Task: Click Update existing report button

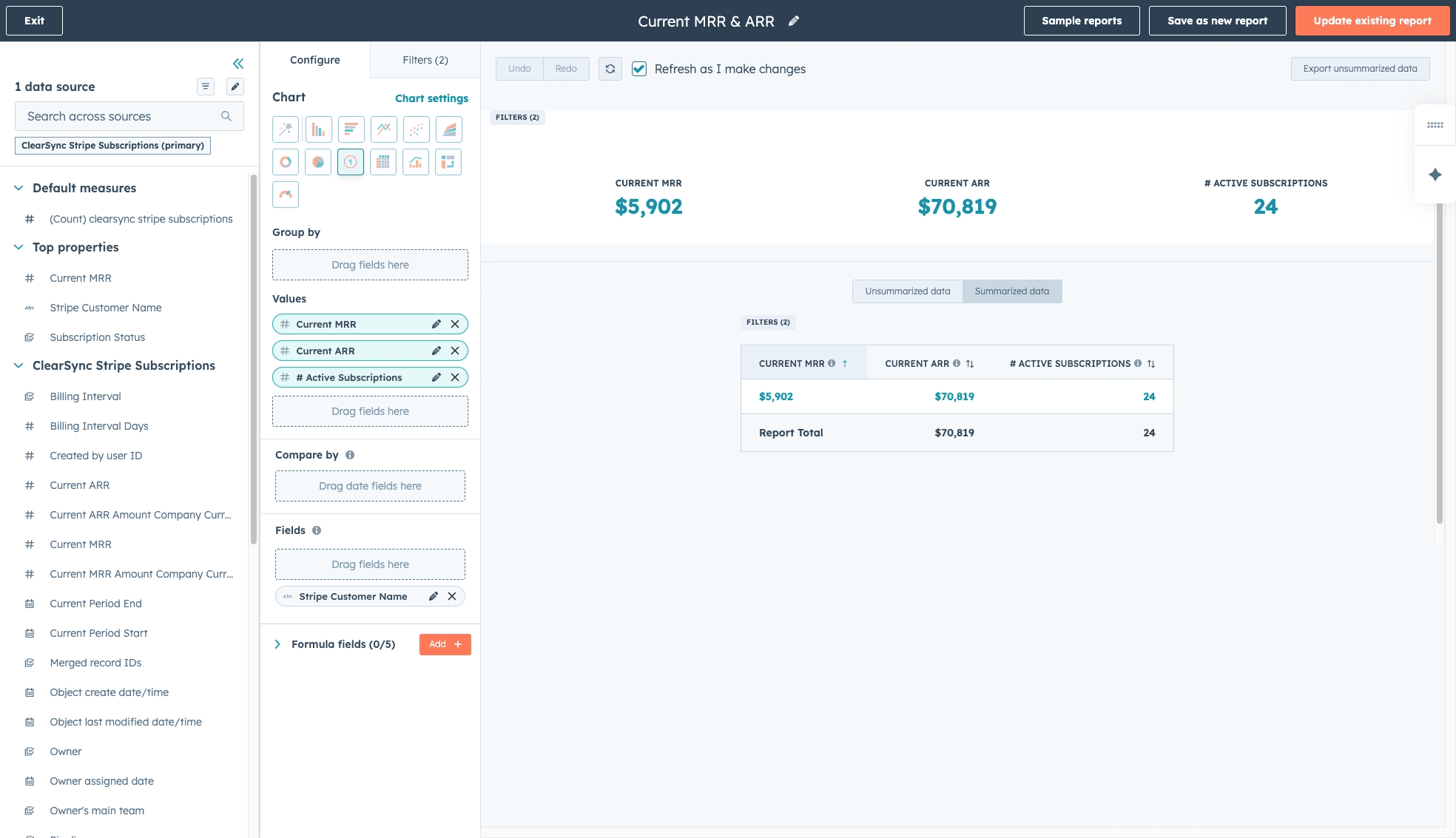Action: click(x=1372, y=21)
